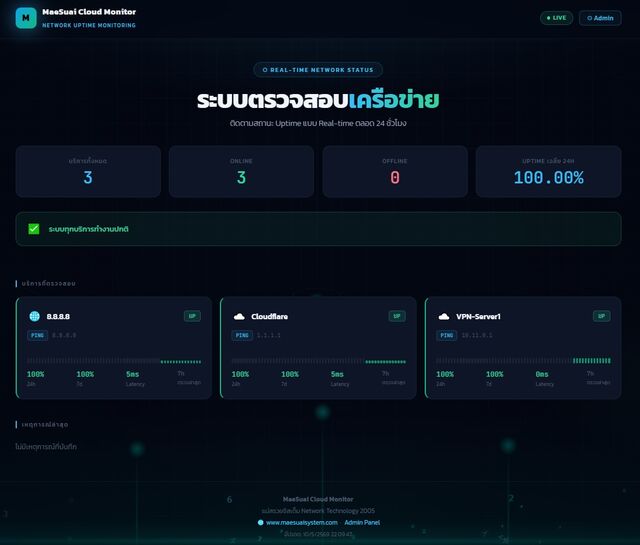Screen dimensions: 640x545
Task: Click the globe icon on 8.8.8.8 card
Action: 35,316
